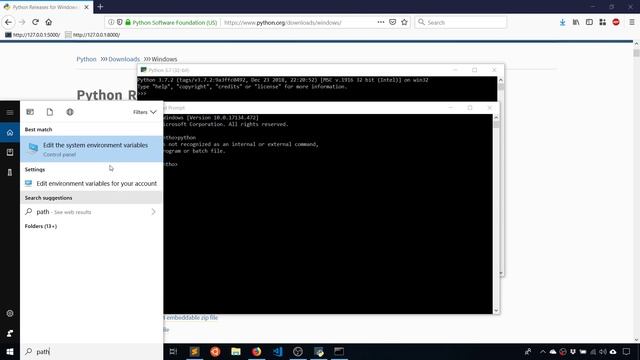Go back in Firefox

pyautogui.click(x=8, y=22)
